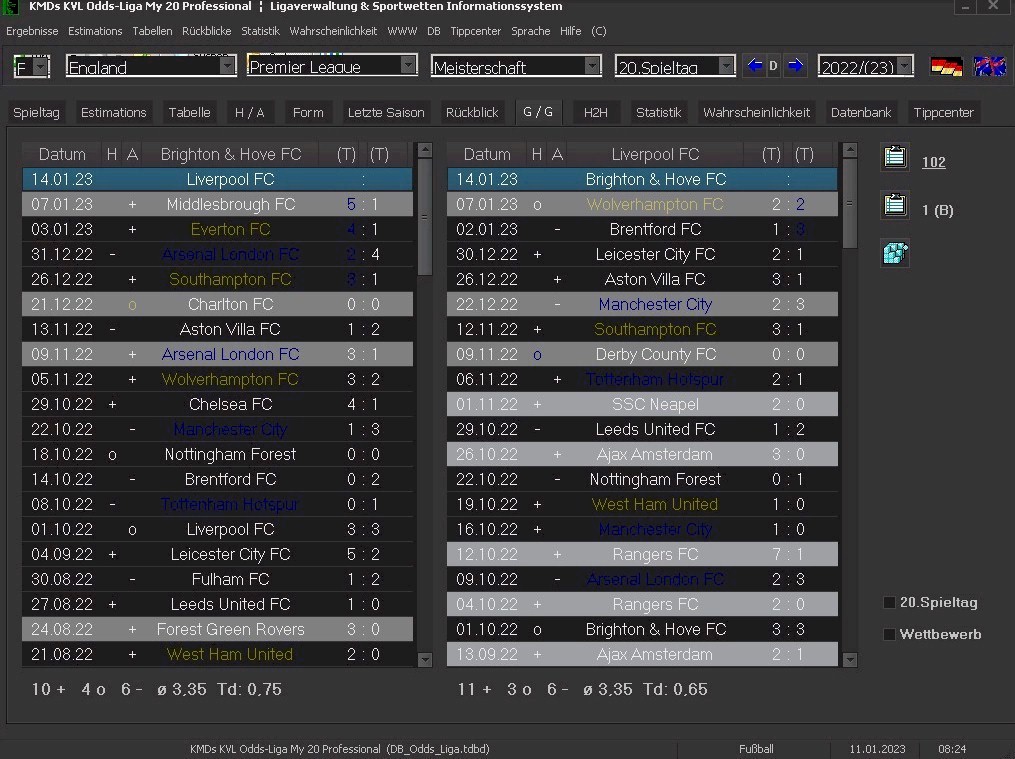This screenshot has width=1015, height=759.
Task: Enable the Wettbewerb checkbox
Action: pos(889,634)
